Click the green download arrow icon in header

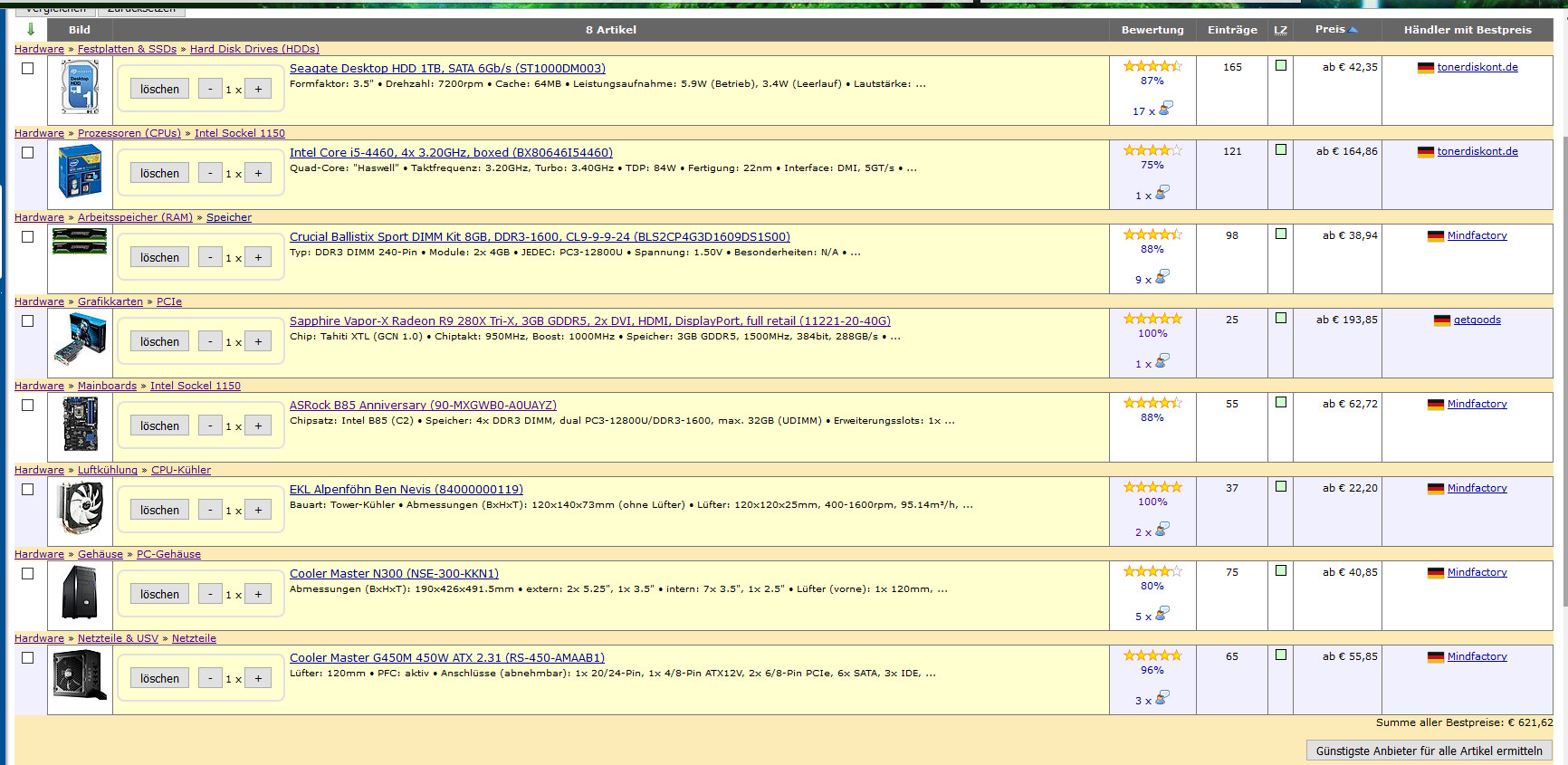coord(31,30)
